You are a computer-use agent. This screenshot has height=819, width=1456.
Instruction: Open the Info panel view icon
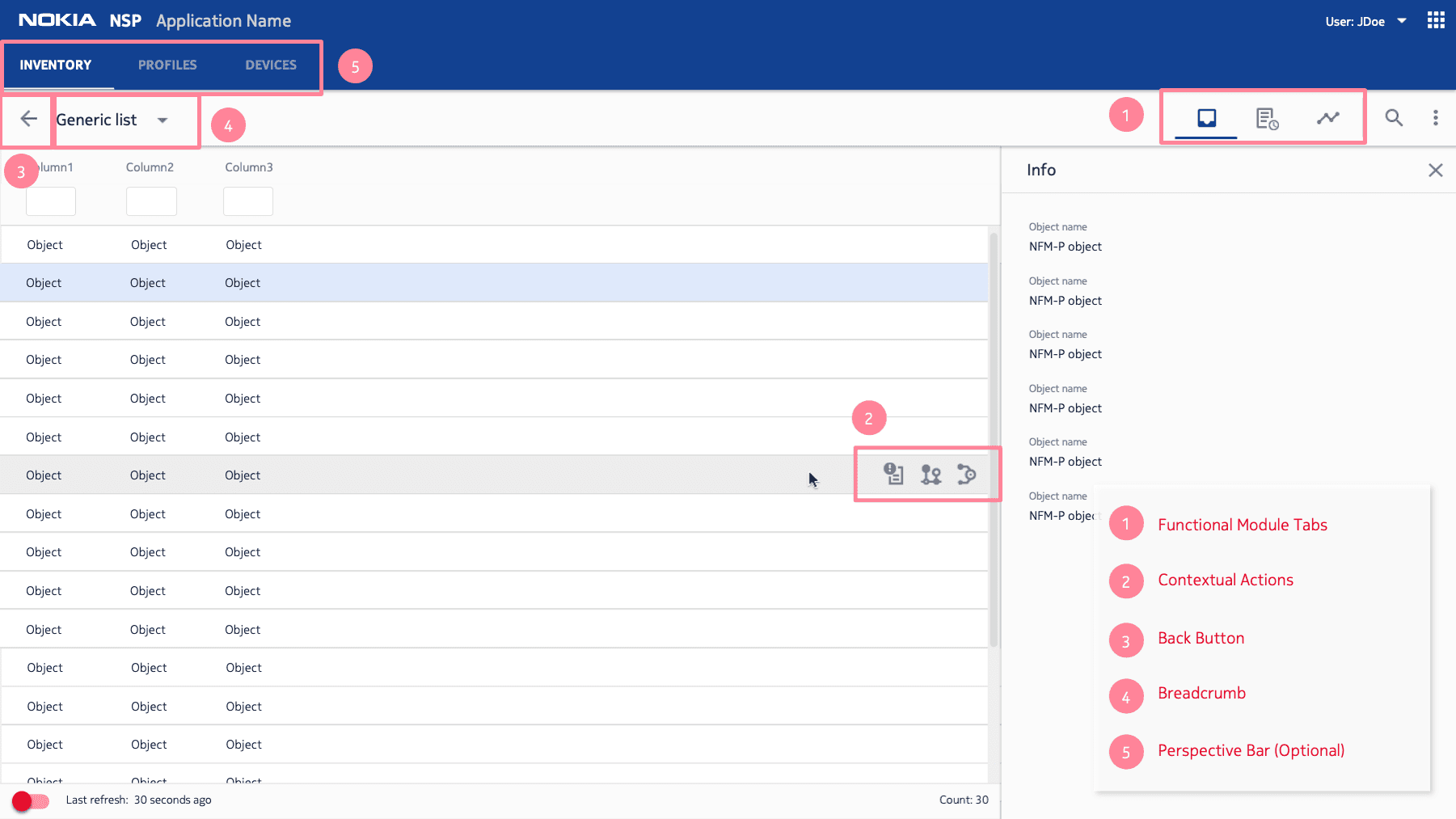pos(1206,117)
